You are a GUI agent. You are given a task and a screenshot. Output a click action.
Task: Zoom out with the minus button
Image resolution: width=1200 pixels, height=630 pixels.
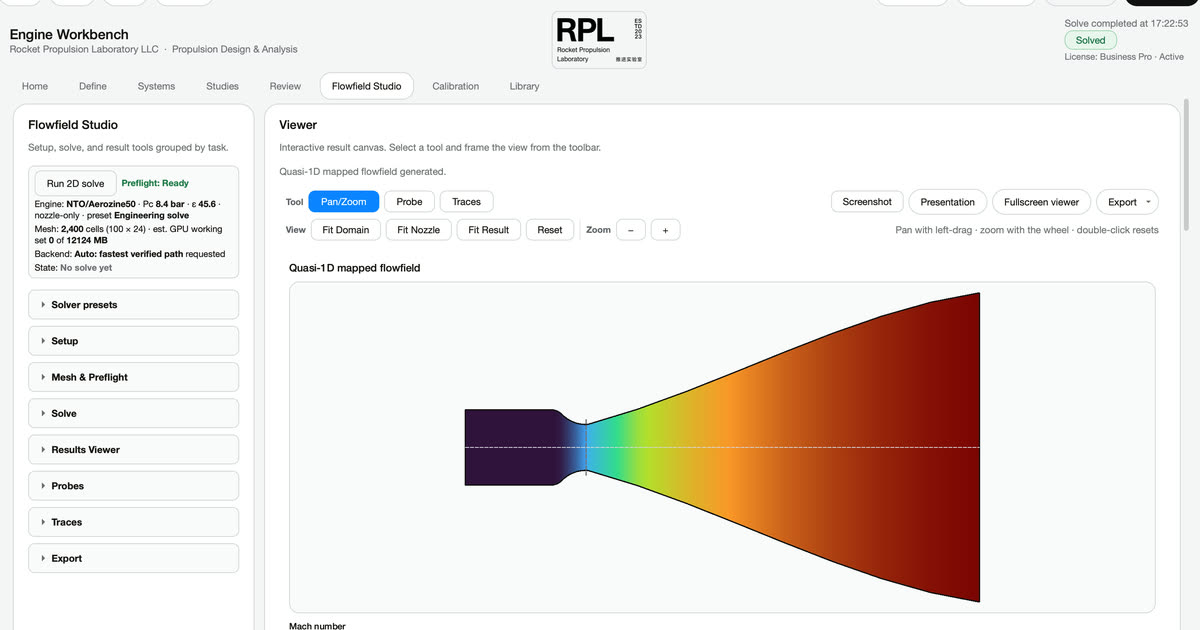(x=630, y=230)
